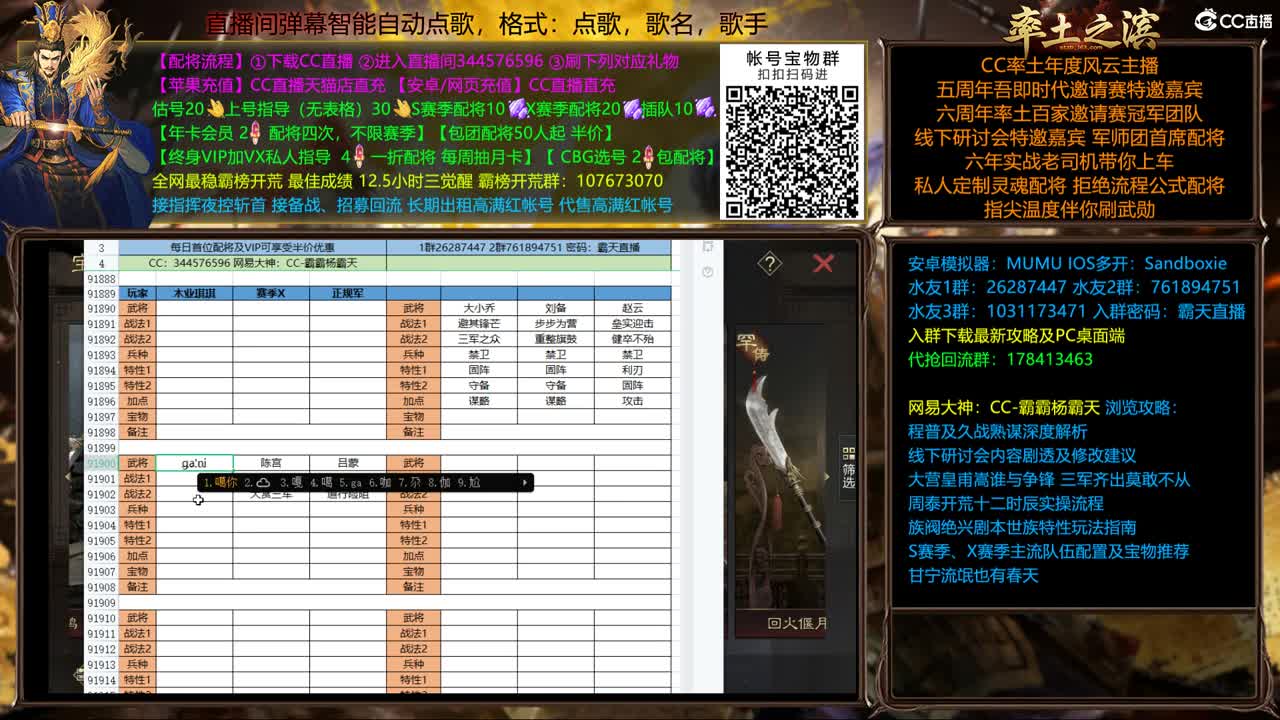
Task: Pick IME candidate 3.嘎
Action: pos(291,483)
